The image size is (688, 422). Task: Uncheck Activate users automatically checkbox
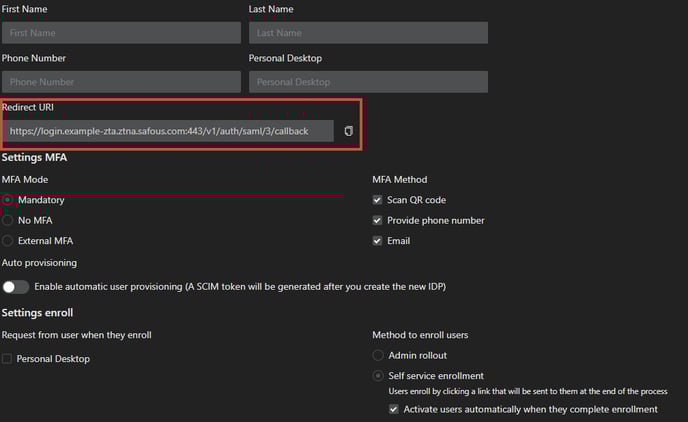pos(393,409)
